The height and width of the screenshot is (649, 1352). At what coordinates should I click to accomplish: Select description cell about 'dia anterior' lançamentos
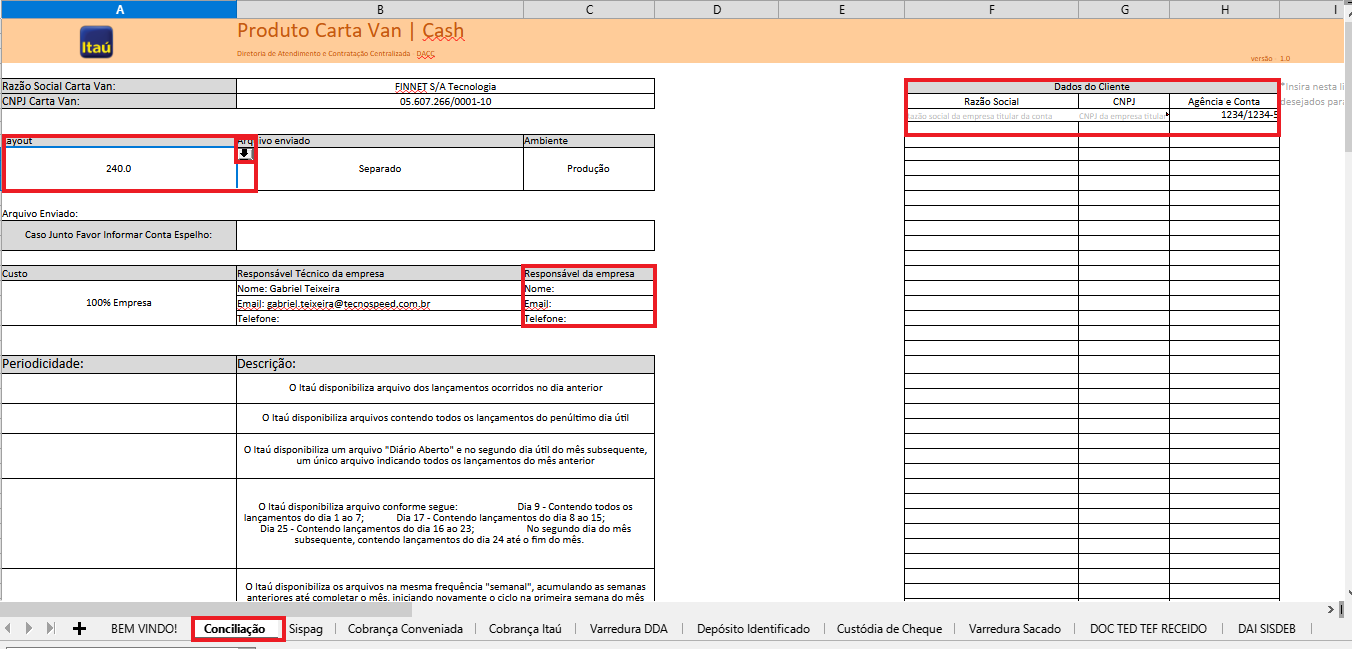pos(446,388)
